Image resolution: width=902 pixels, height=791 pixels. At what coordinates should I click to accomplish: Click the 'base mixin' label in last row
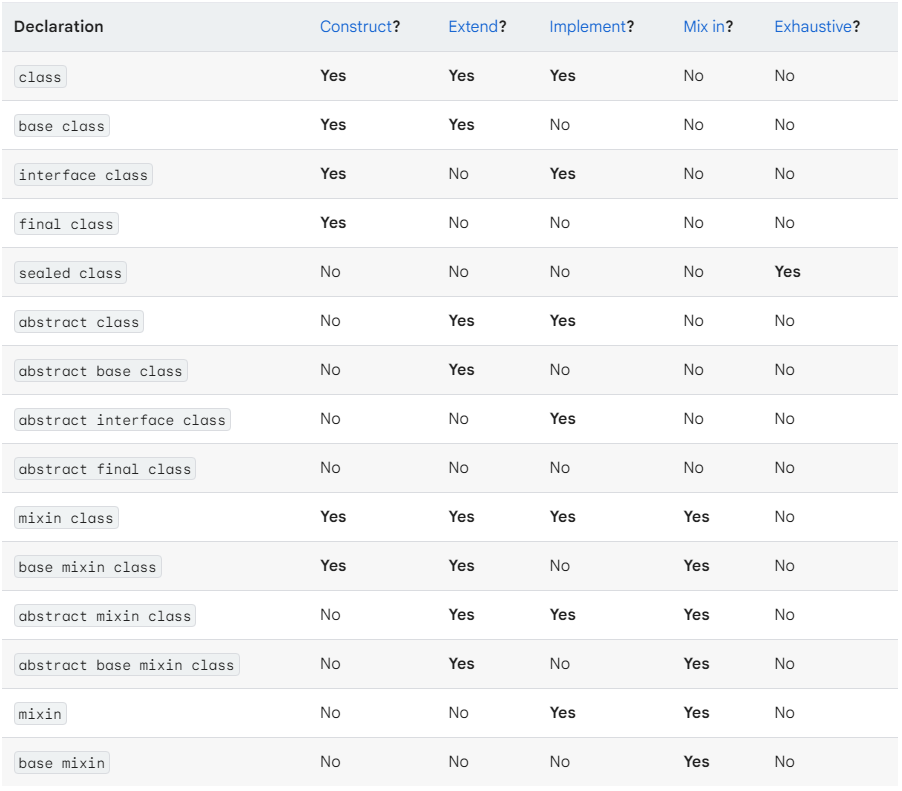click(x=62, y=763)
